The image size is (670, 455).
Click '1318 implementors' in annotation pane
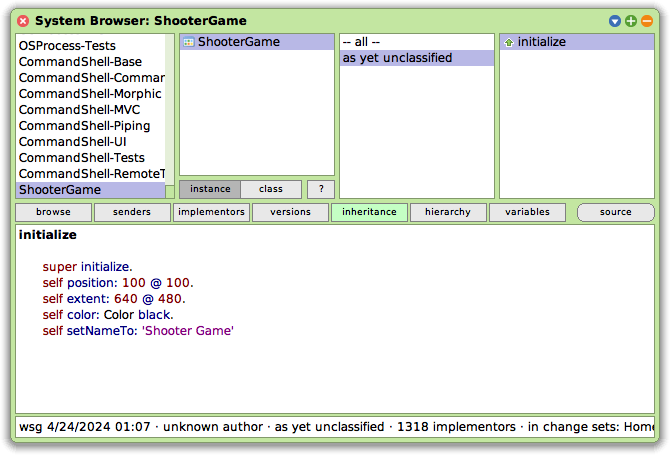click(x=456, y=427)
